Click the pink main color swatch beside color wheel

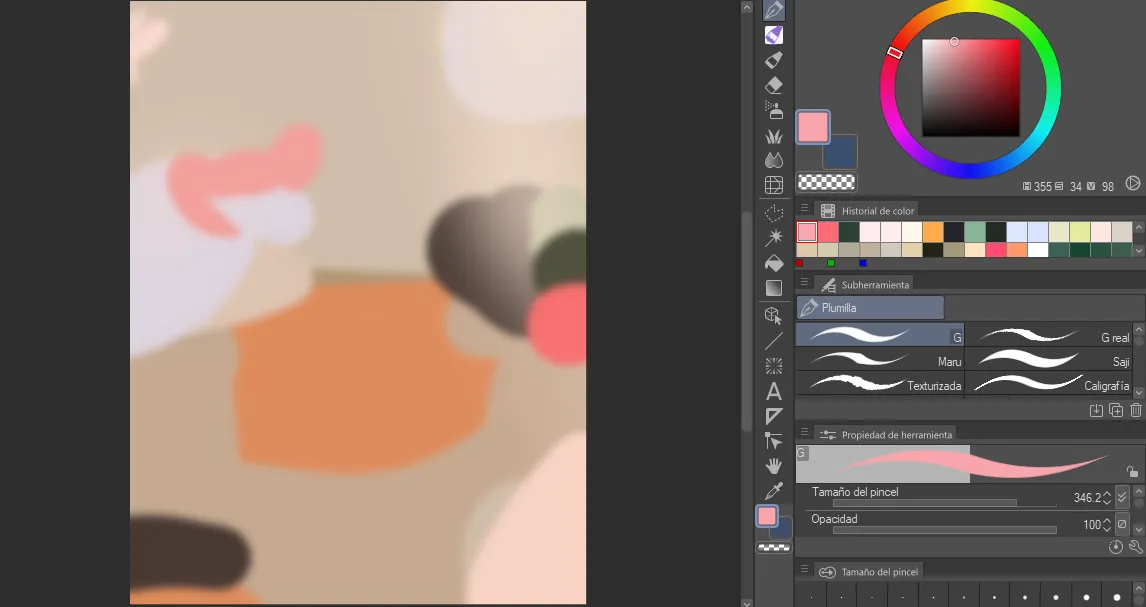(813, 127)
